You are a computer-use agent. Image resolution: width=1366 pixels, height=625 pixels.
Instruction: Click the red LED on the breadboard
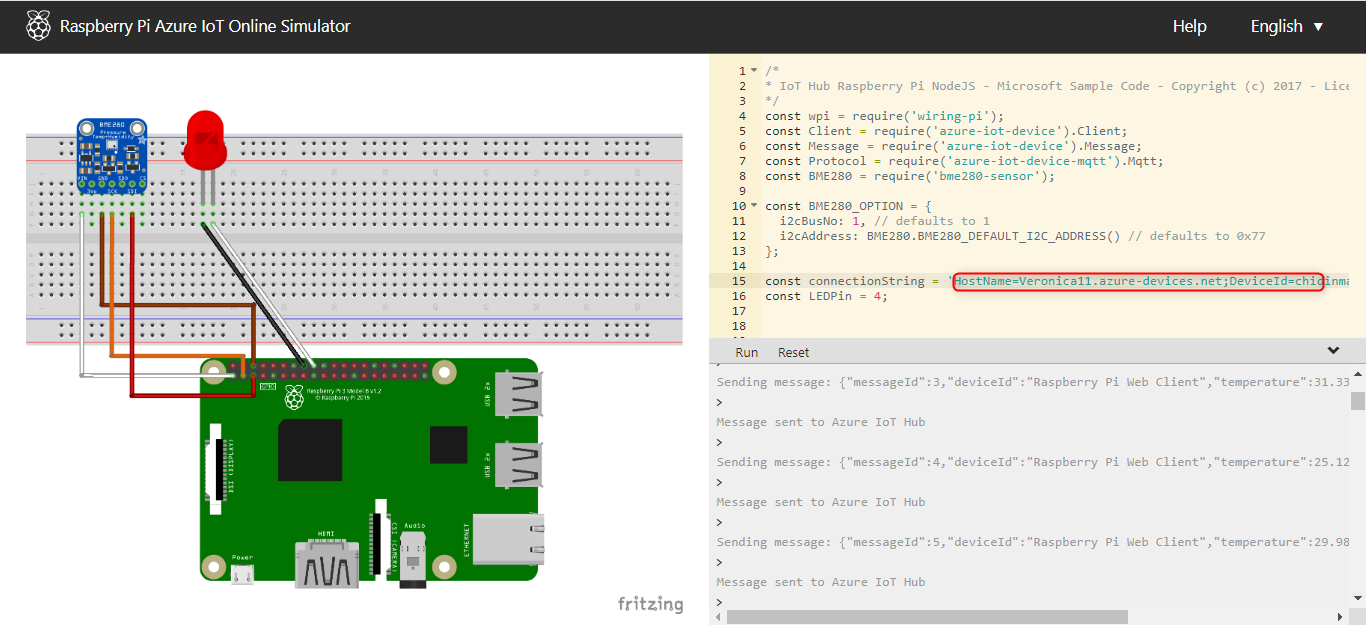click(x=204, y=140)
